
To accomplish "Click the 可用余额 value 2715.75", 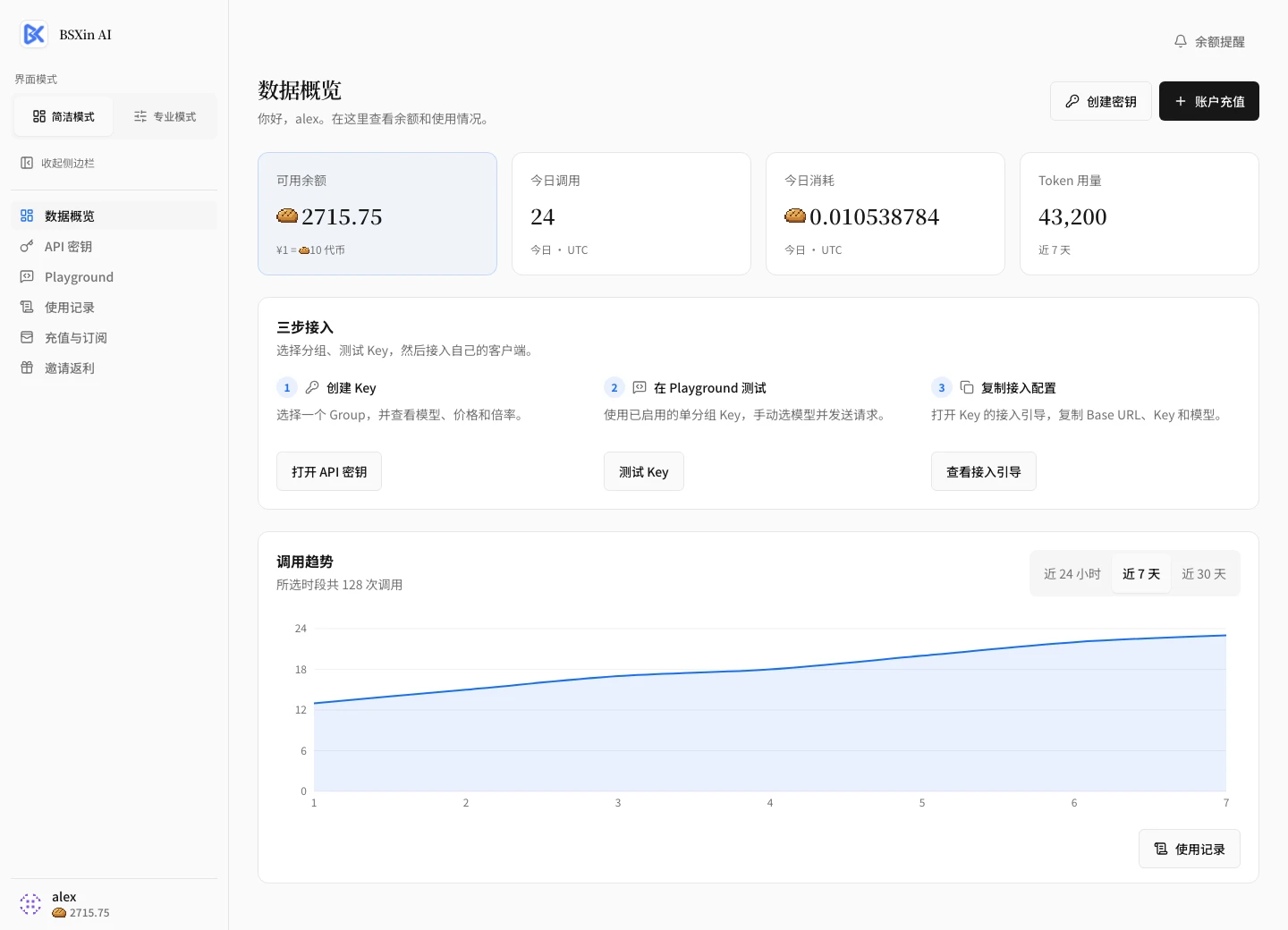I will pyautogui.click(x=342, y=216).
